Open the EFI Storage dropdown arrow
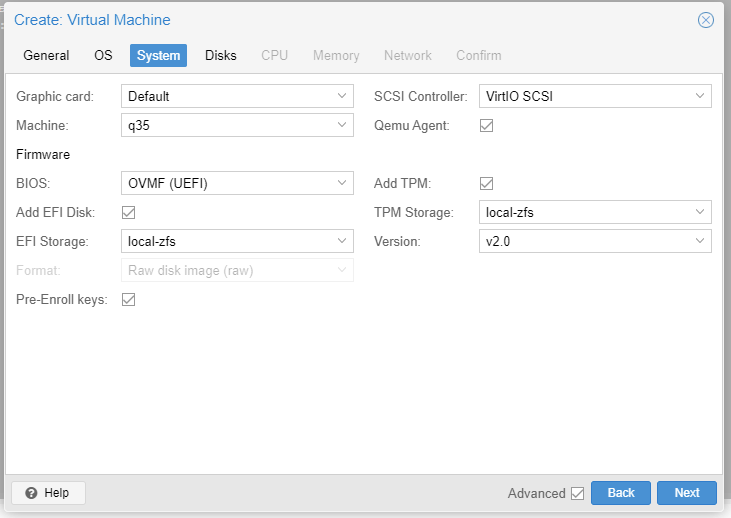 (x=342, y=241)
